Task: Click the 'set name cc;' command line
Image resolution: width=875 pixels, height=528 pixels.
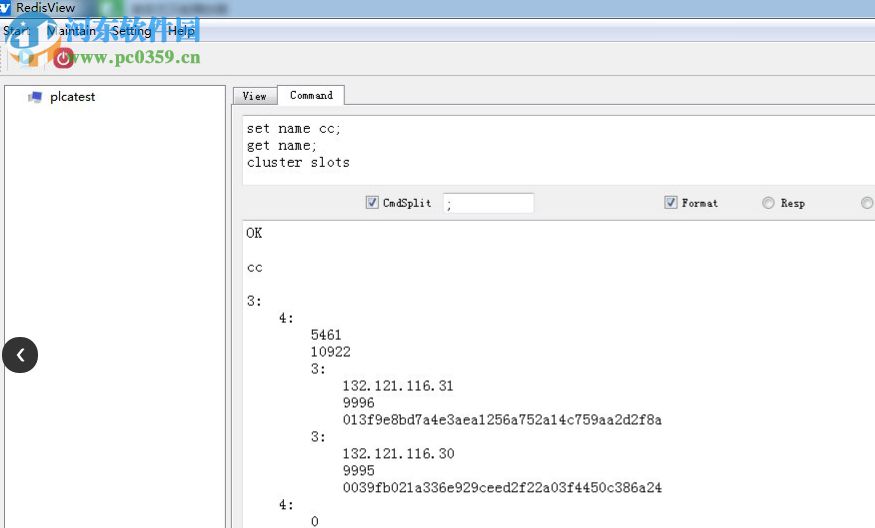Action: 294,128
